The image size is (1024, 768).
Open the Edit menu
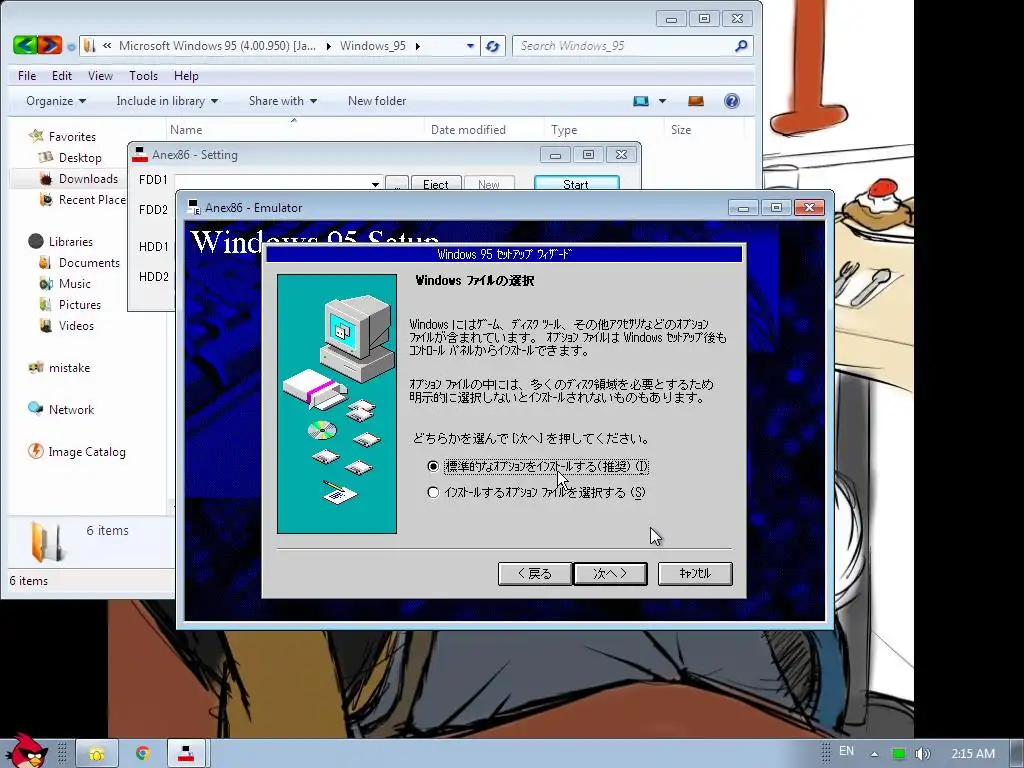62,76
